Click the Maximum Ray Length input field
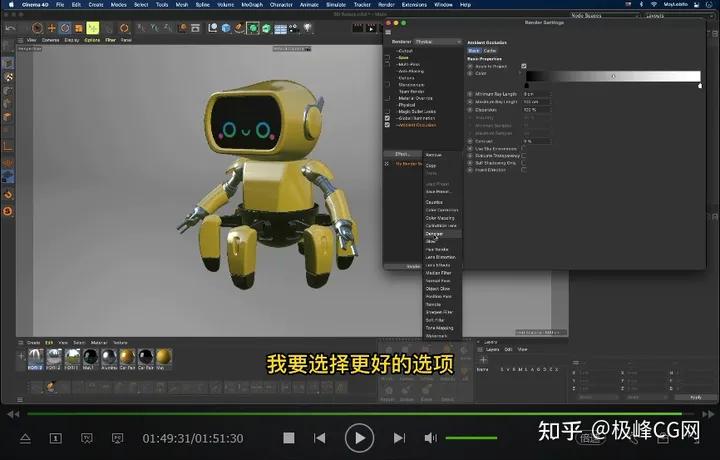 pyautogui.click(x=537, y=102)
